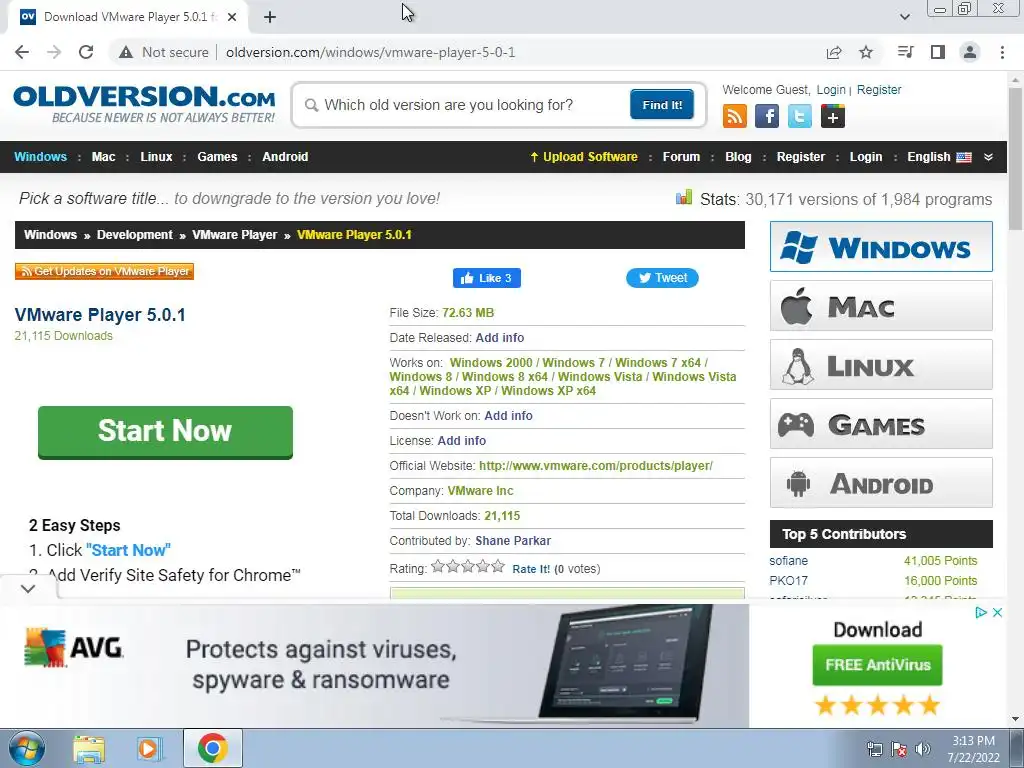Viewport: 1024px width, 768px height.
Task: Open the Games nav menu item
Action: click(x=217, y=157)
